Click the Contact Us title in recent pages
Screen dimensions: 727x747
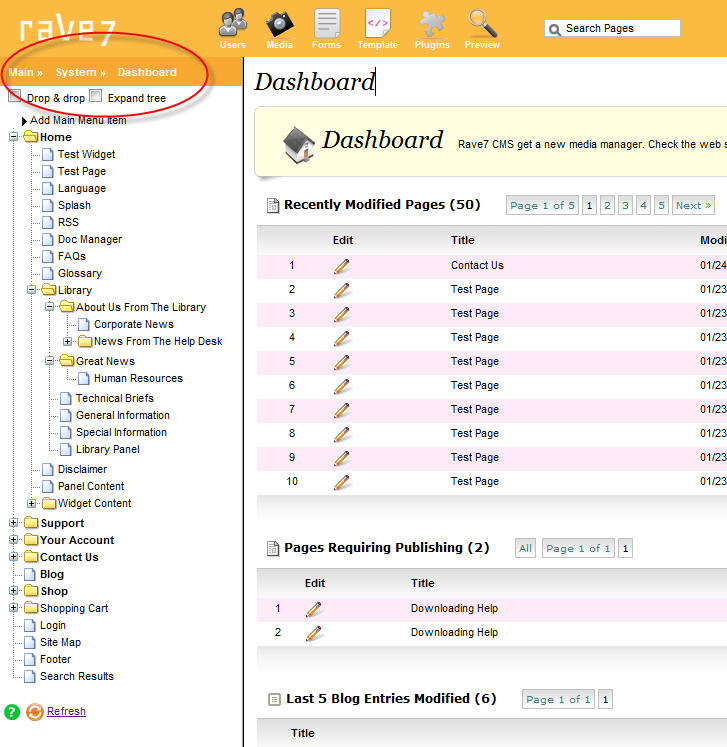pyautogui.click(x=477, y=265)
